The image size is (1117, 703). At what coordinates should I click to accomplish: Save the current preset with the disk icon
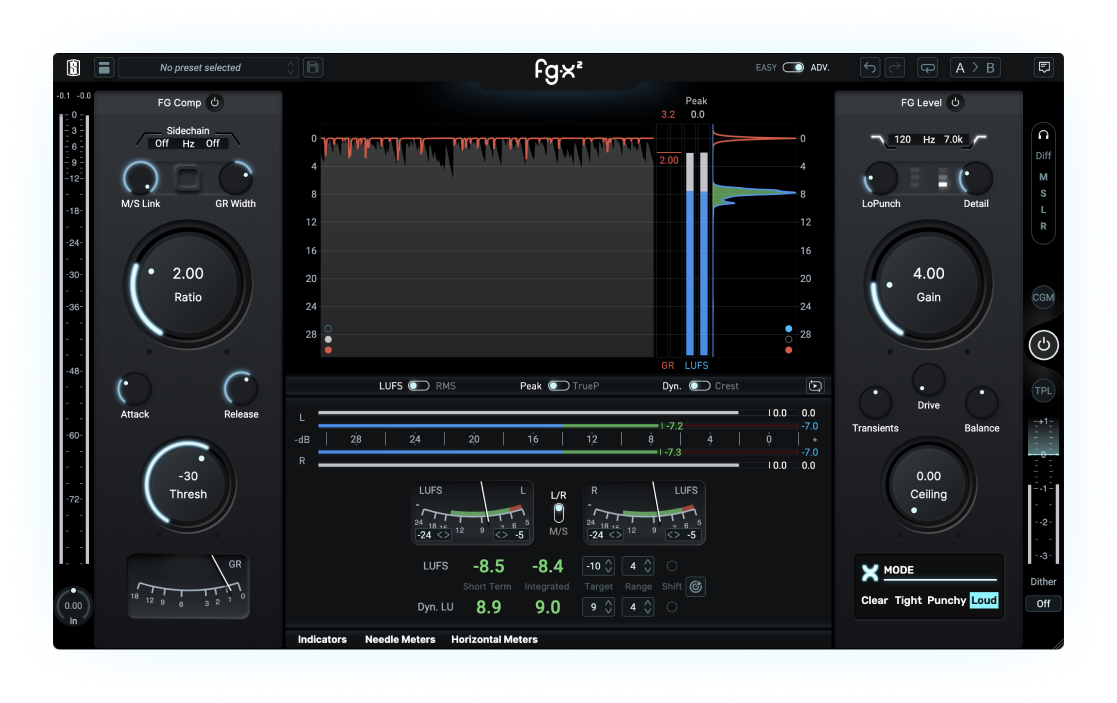[x=313, y=68]
